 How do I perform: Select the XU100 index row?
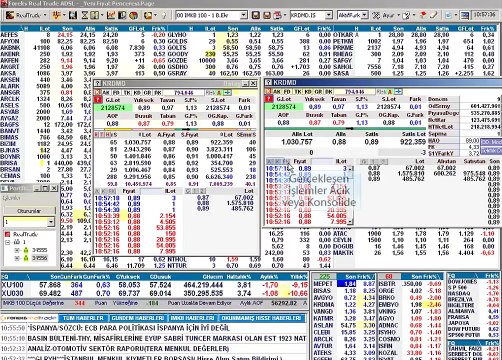point(154,285)
